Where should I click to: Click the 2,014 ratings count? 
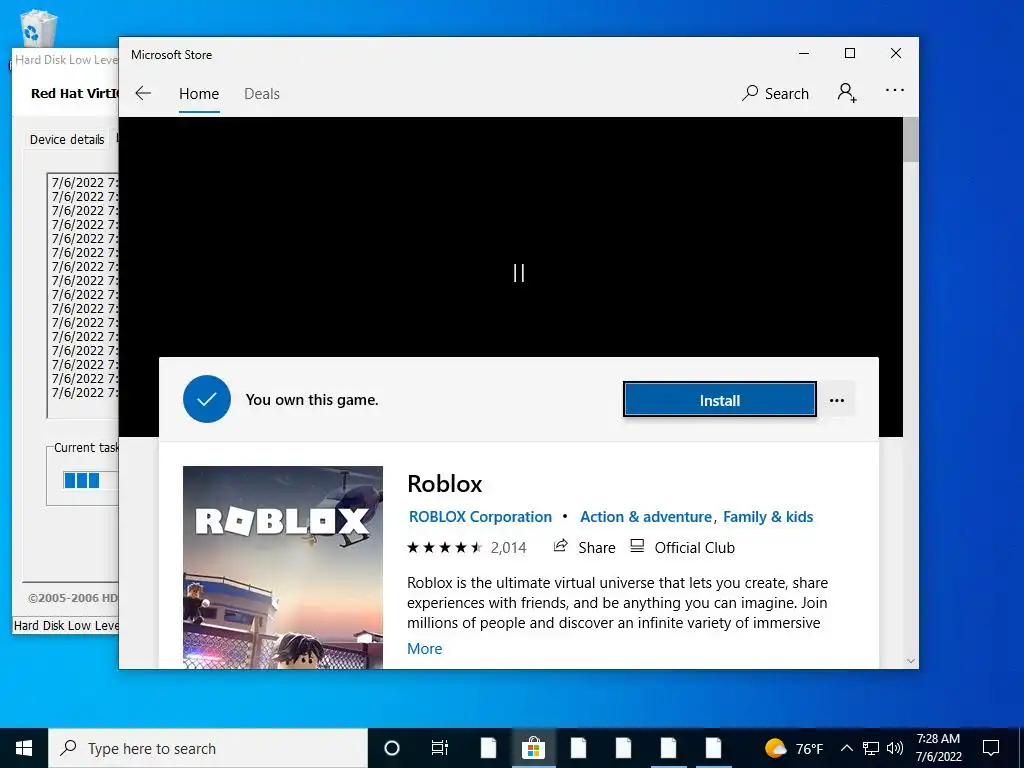508,547
